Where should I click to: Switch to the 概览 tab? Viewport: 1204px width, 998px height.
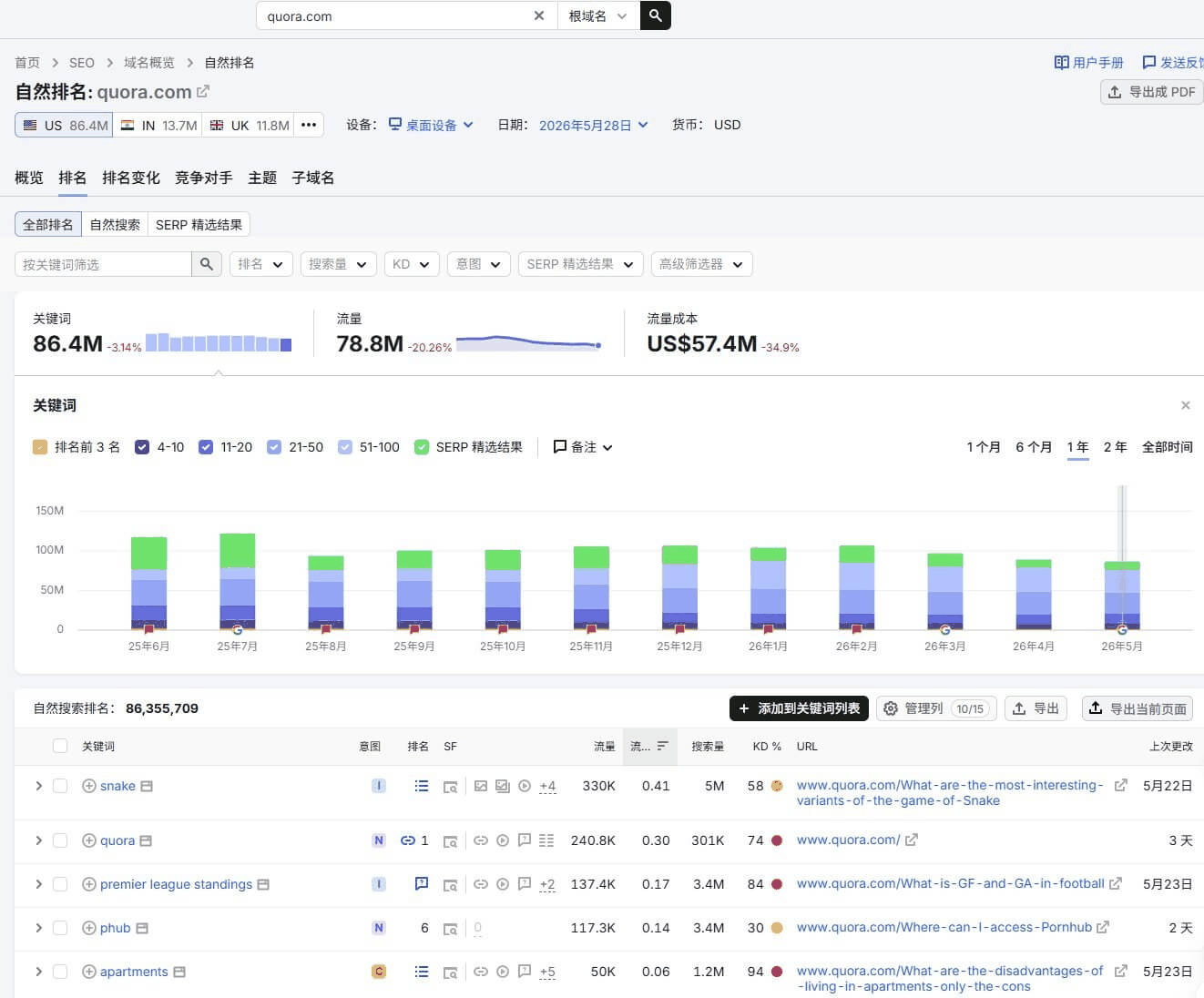tap(29, 178)
